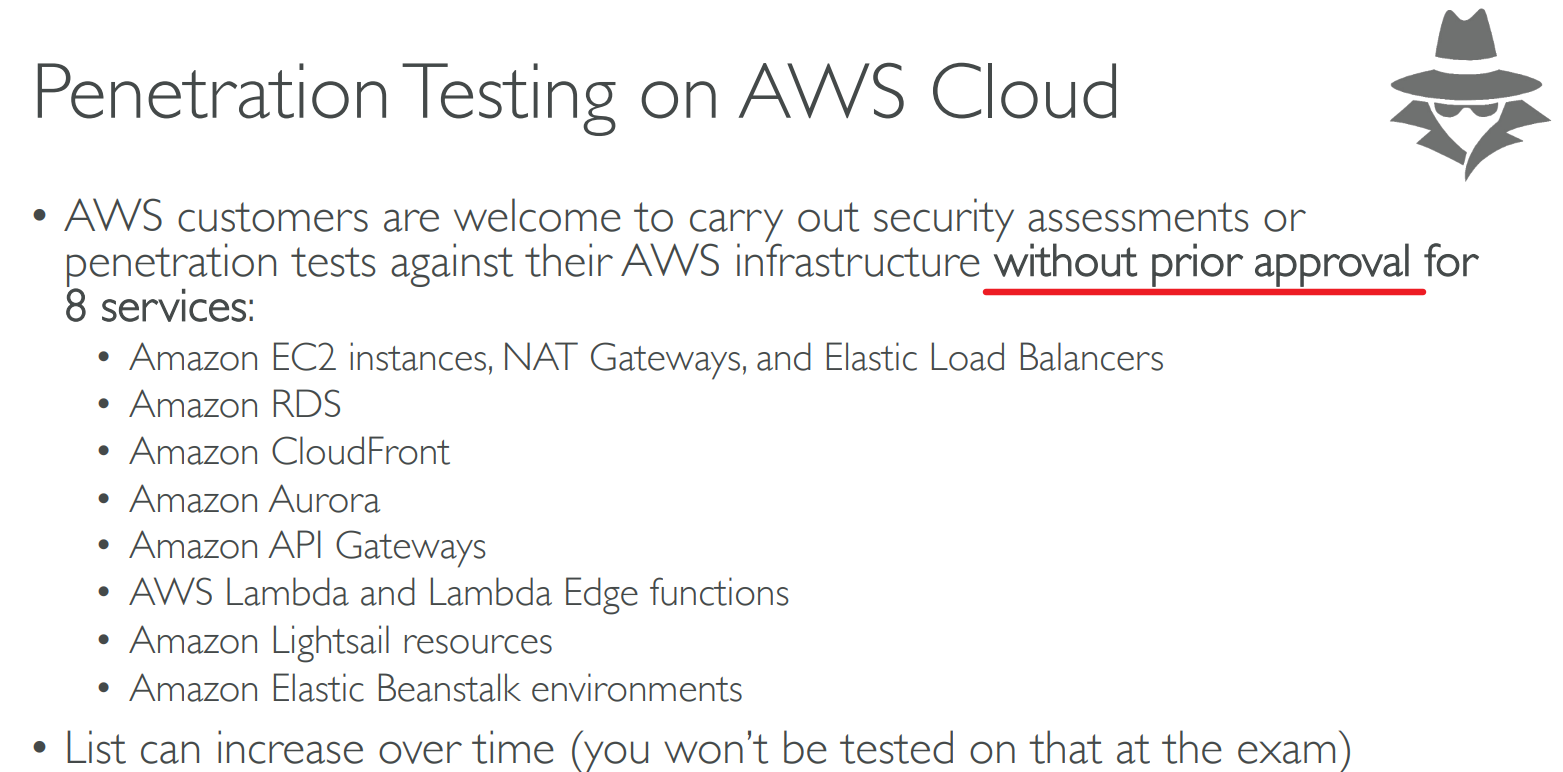Select the "8 services:" text
1563x772 pixels.
(x=160, y=307)
